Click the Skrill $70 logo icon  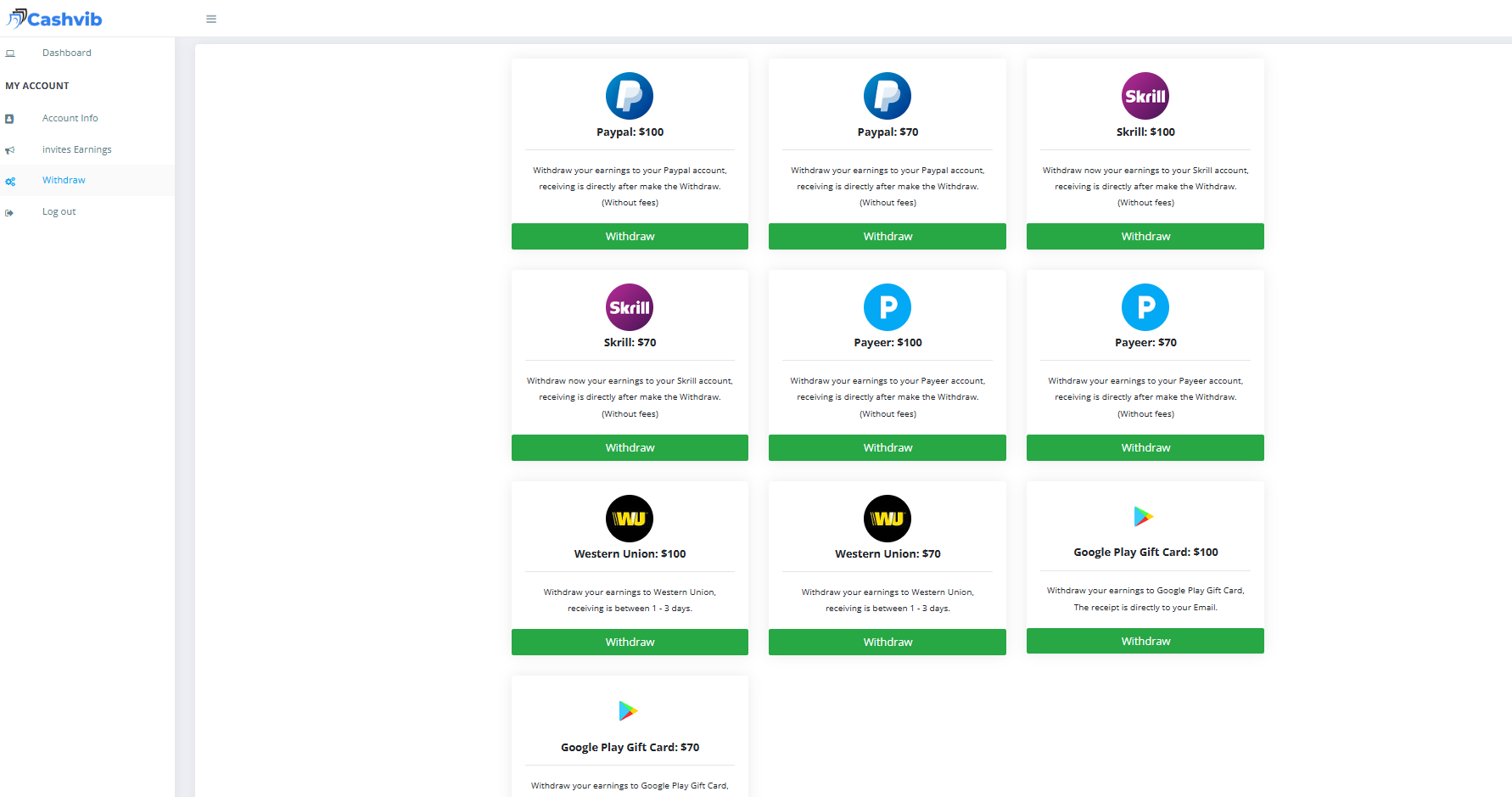click(630, 307)
